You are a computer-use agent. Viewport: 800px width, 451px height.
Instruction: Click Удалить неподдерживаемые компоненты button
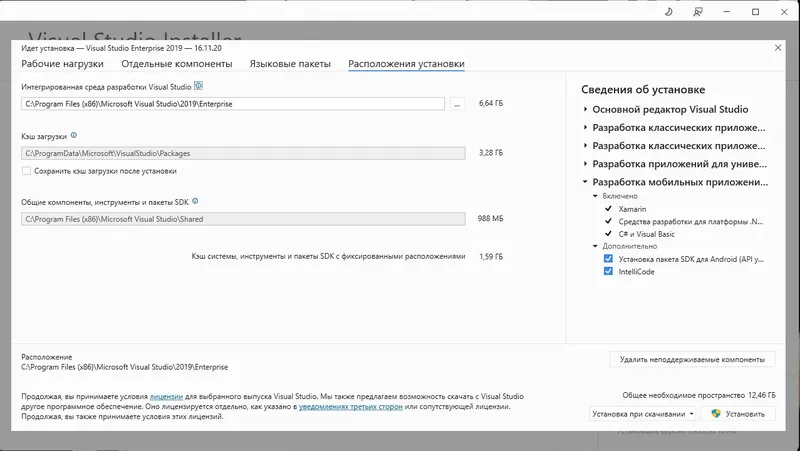coord(692,359)
